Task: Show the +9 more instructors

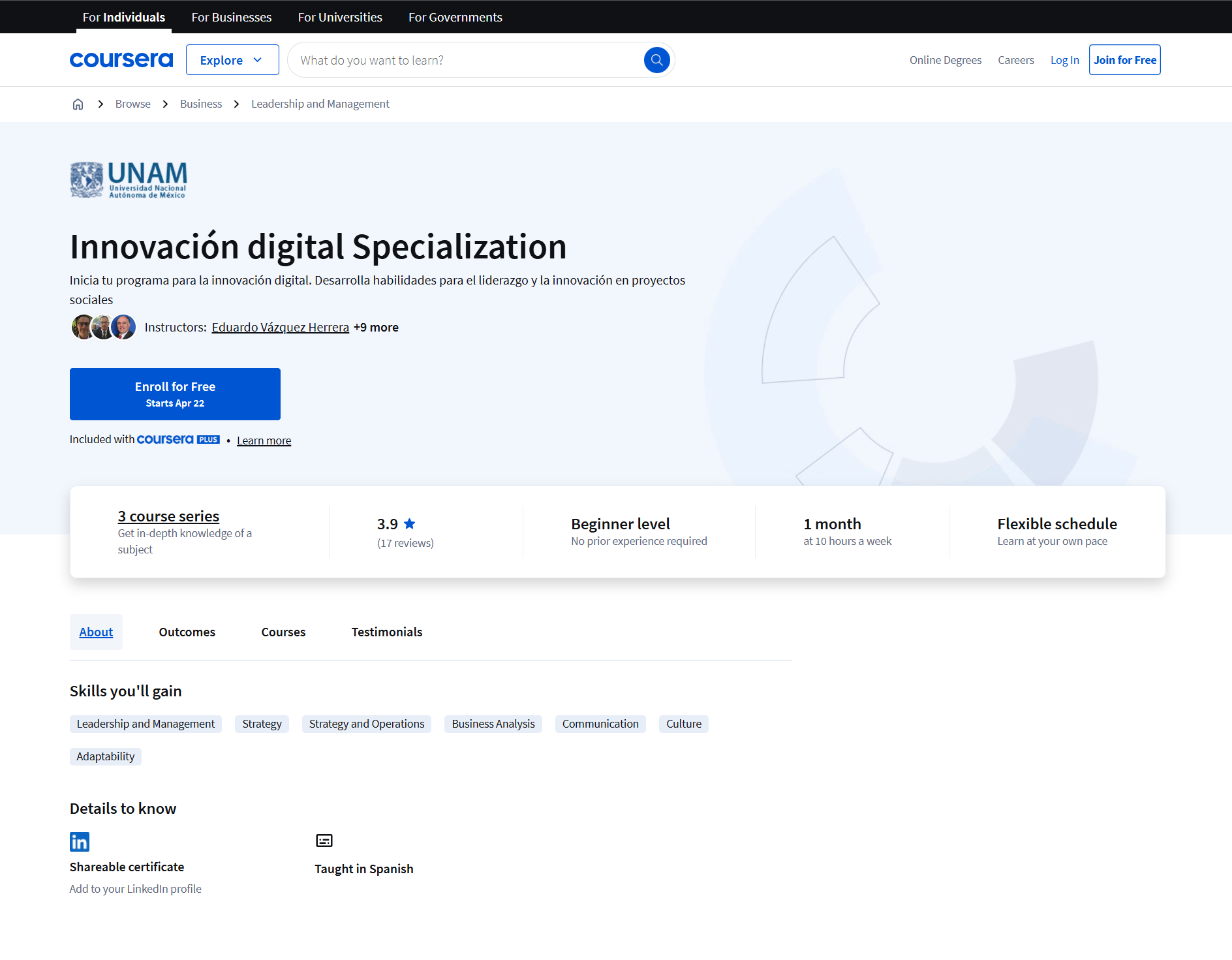Action: coord(376,327)
